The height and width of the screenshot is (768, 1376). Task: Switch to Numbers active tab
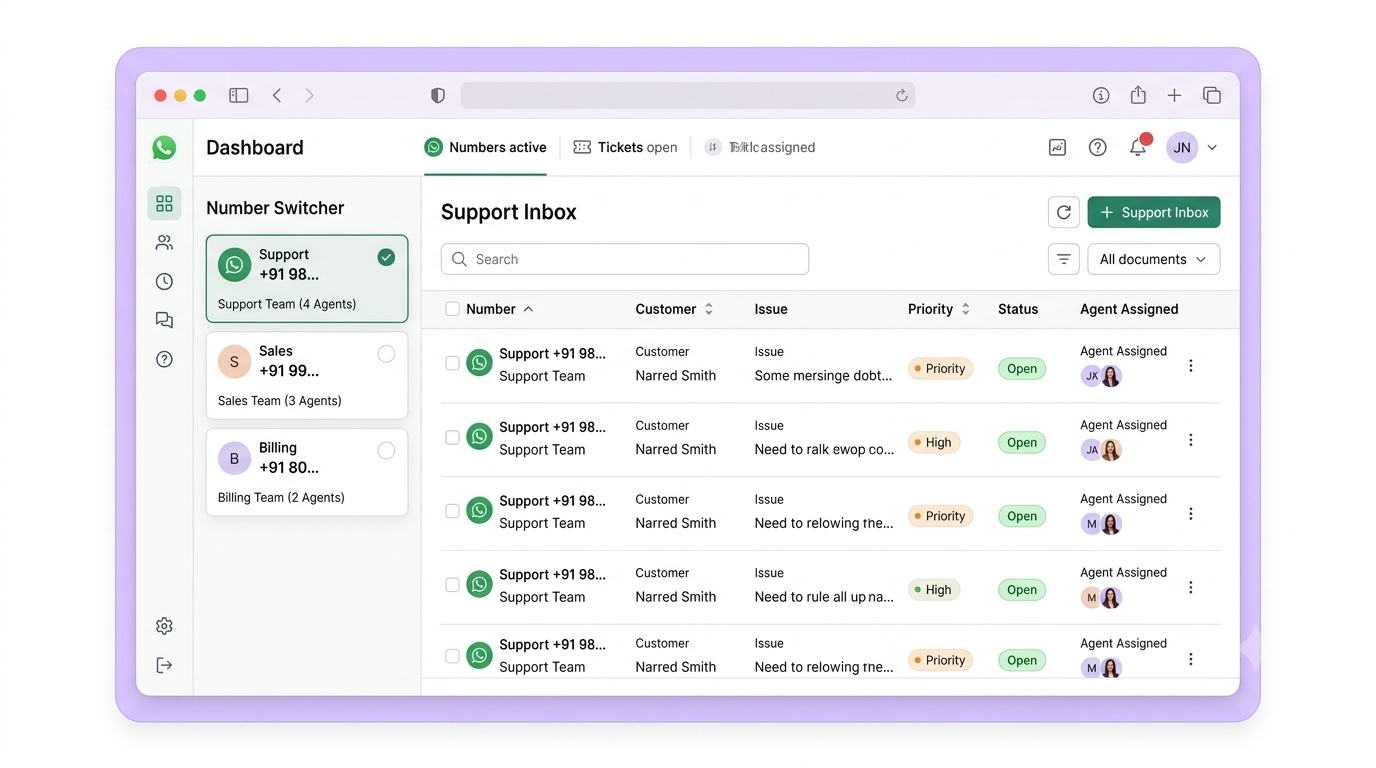click(486, 147)
